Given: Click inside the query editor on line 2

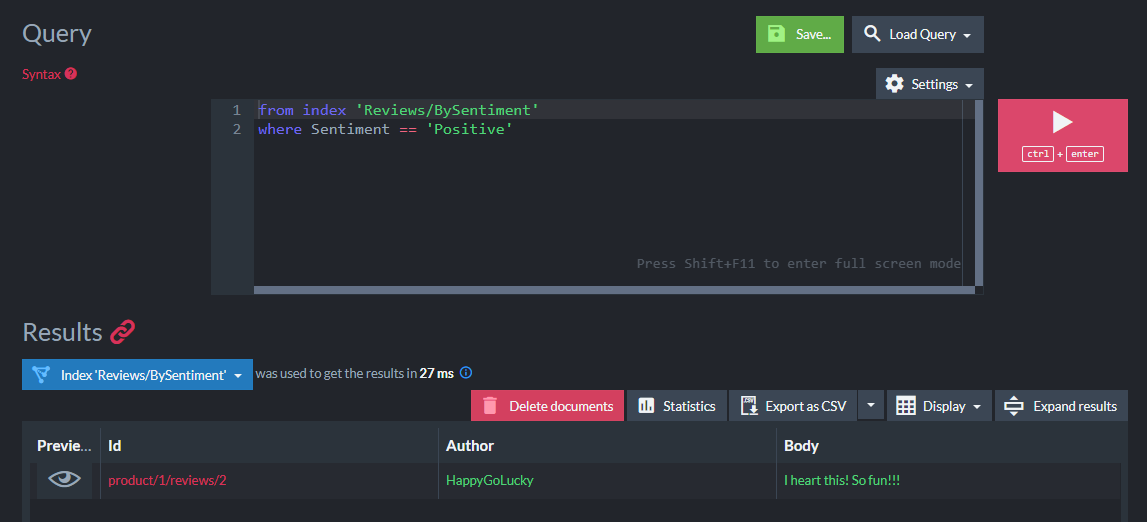Looking at the screenshot, I should (x=600, y=130).
